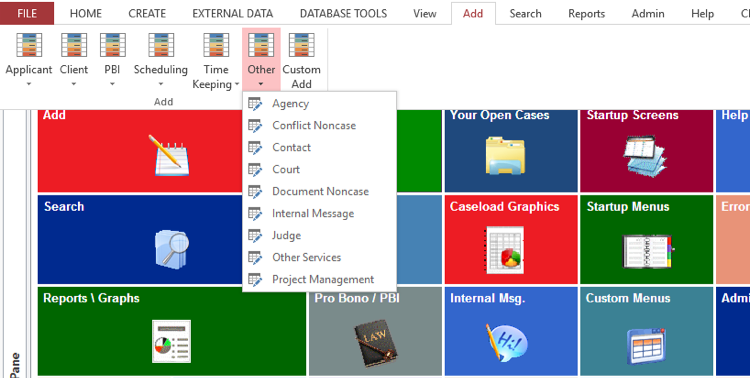Screen dimensions: 750x378
Task: Choose Internal Message in the Other menu
Action: click(x=320, y=213)
